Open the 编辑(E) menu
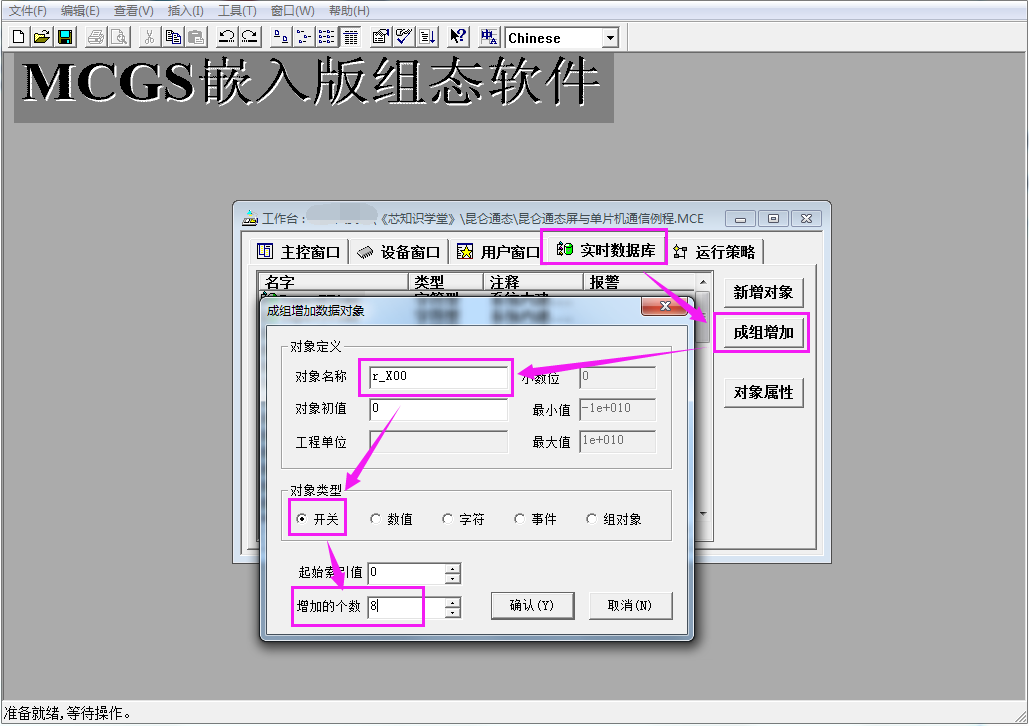1029x726 pixels. click(x=80, y=11)
